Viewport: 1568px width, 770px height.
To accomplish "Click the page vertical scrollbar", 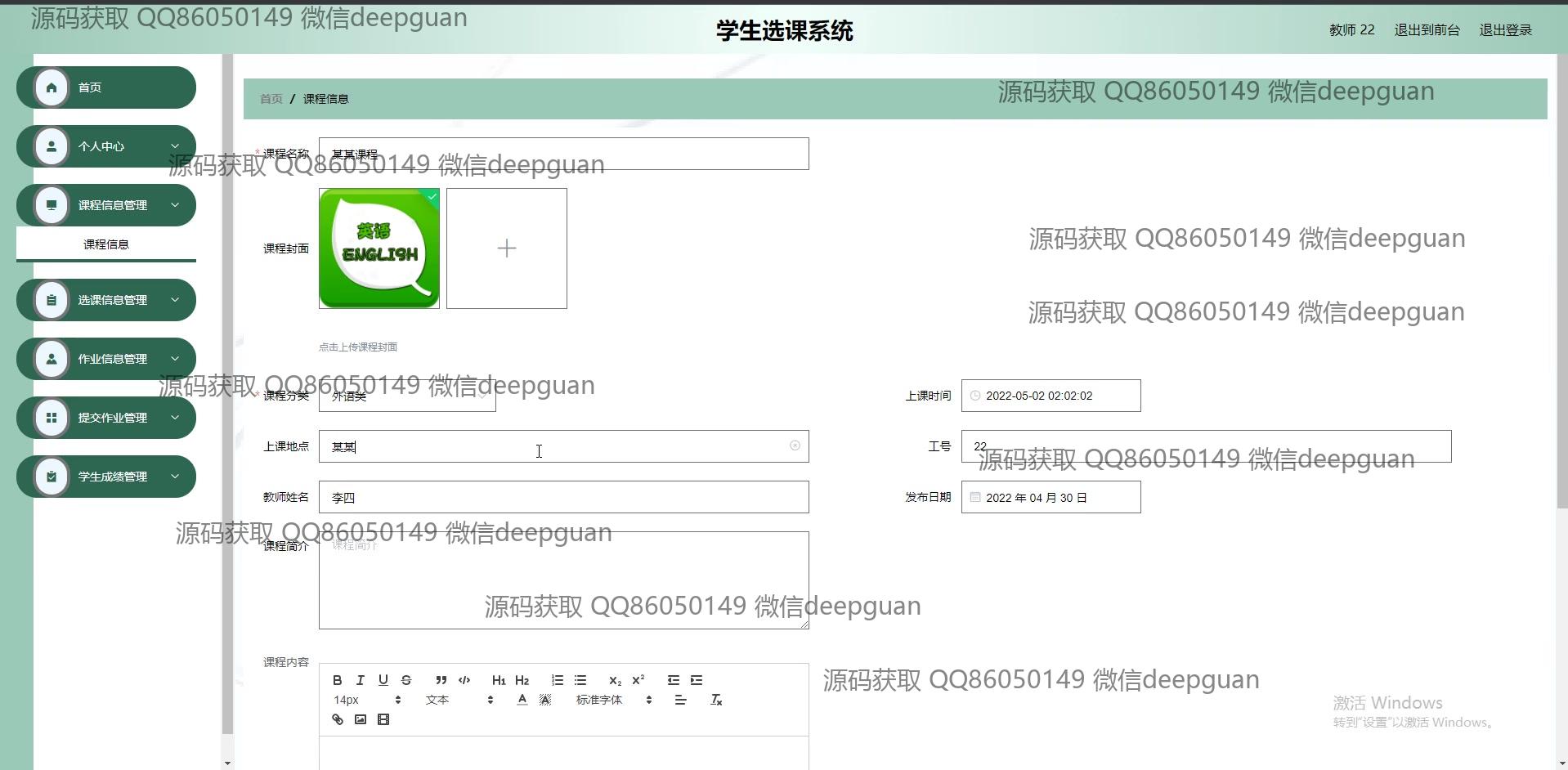I will pos(1562,282).
